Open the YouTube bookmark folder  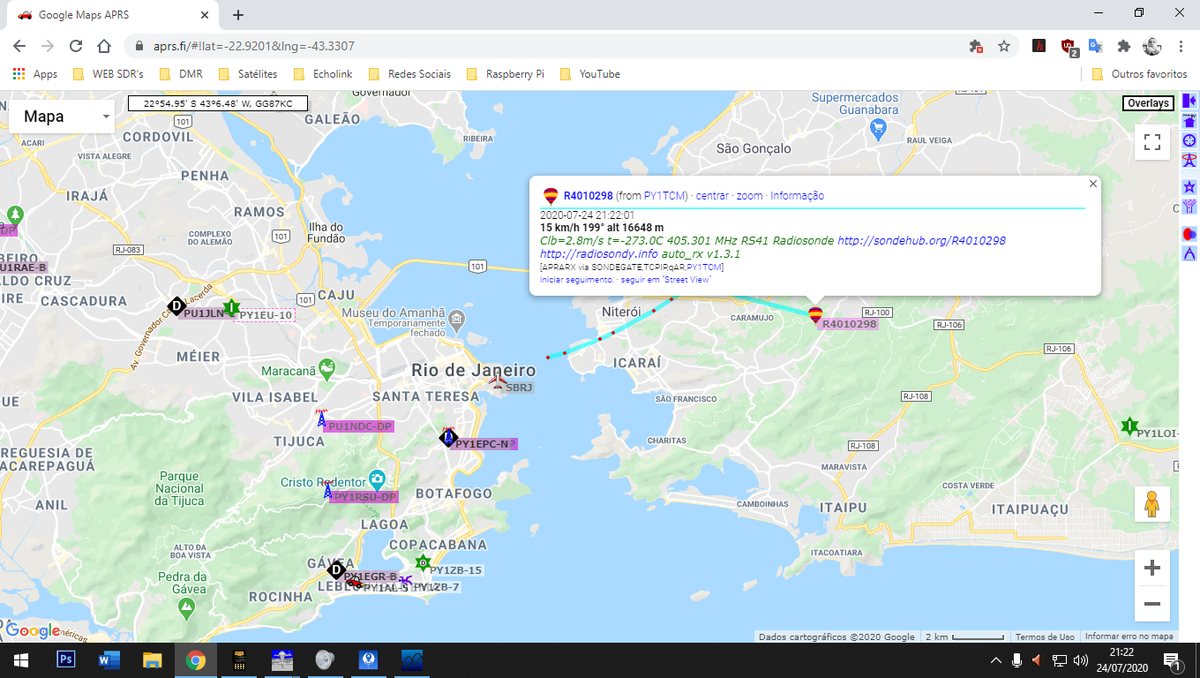(x=590, y=74)
